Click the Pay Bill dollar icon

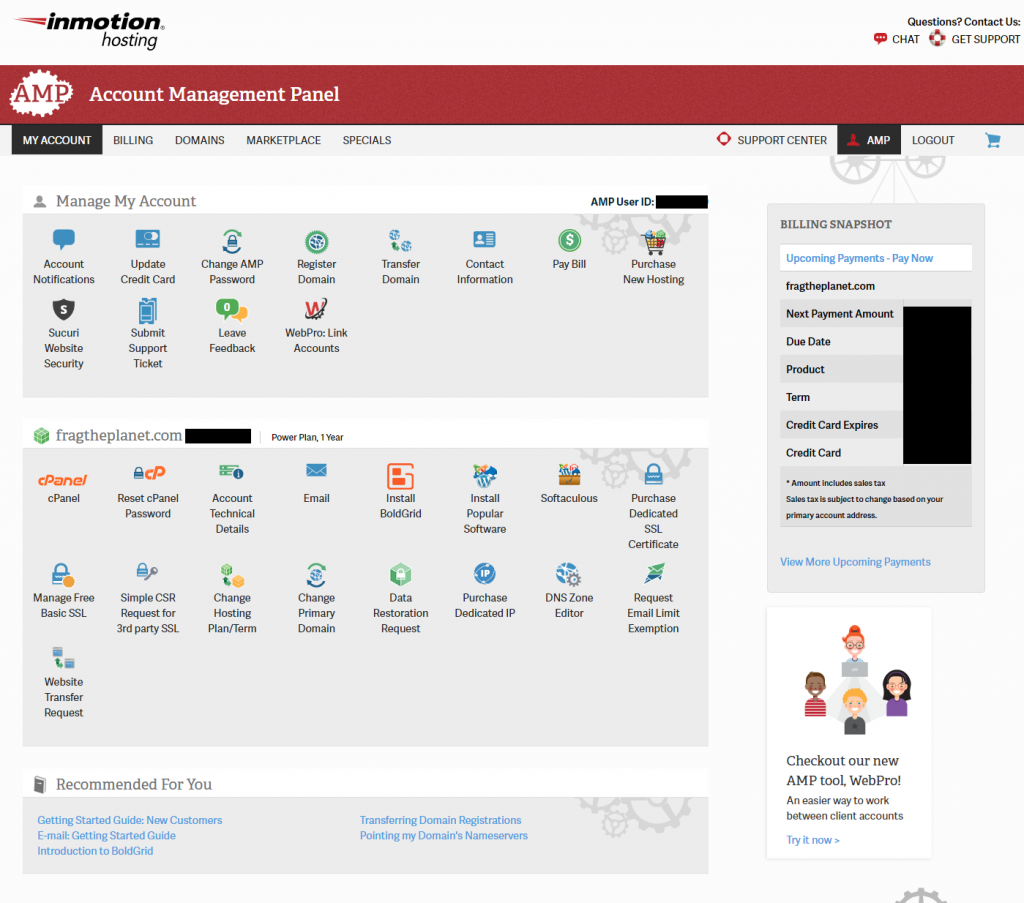pyautogui.click(x=569, y=240)
